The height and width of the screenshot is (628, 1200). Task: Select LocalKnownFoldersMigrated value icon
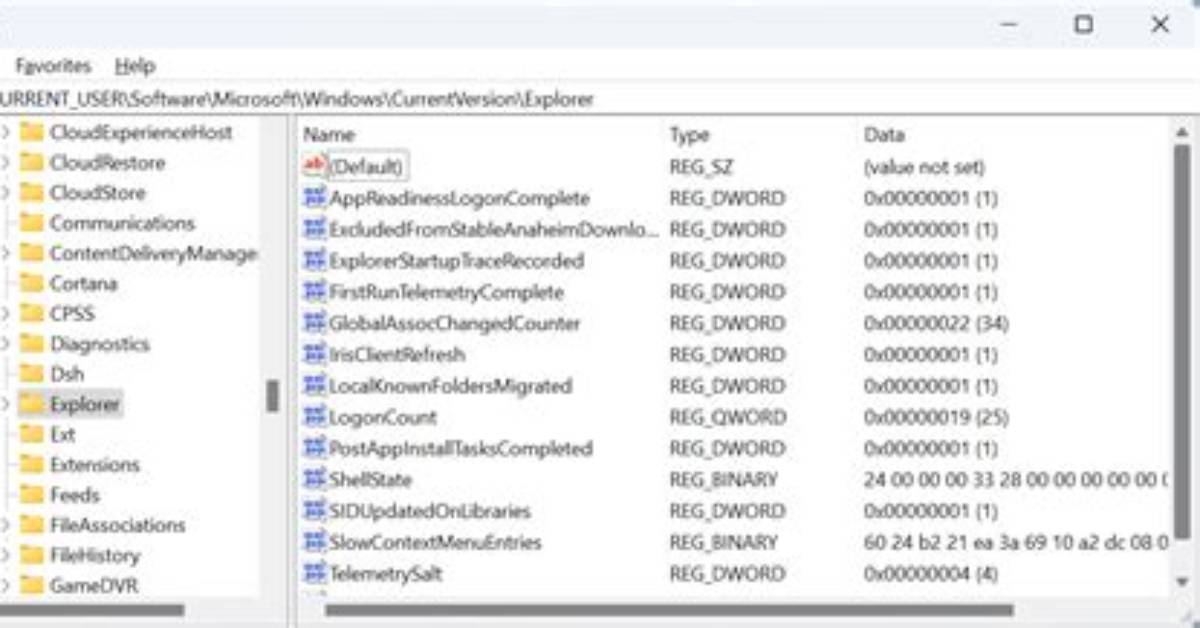tap(315, 385)
